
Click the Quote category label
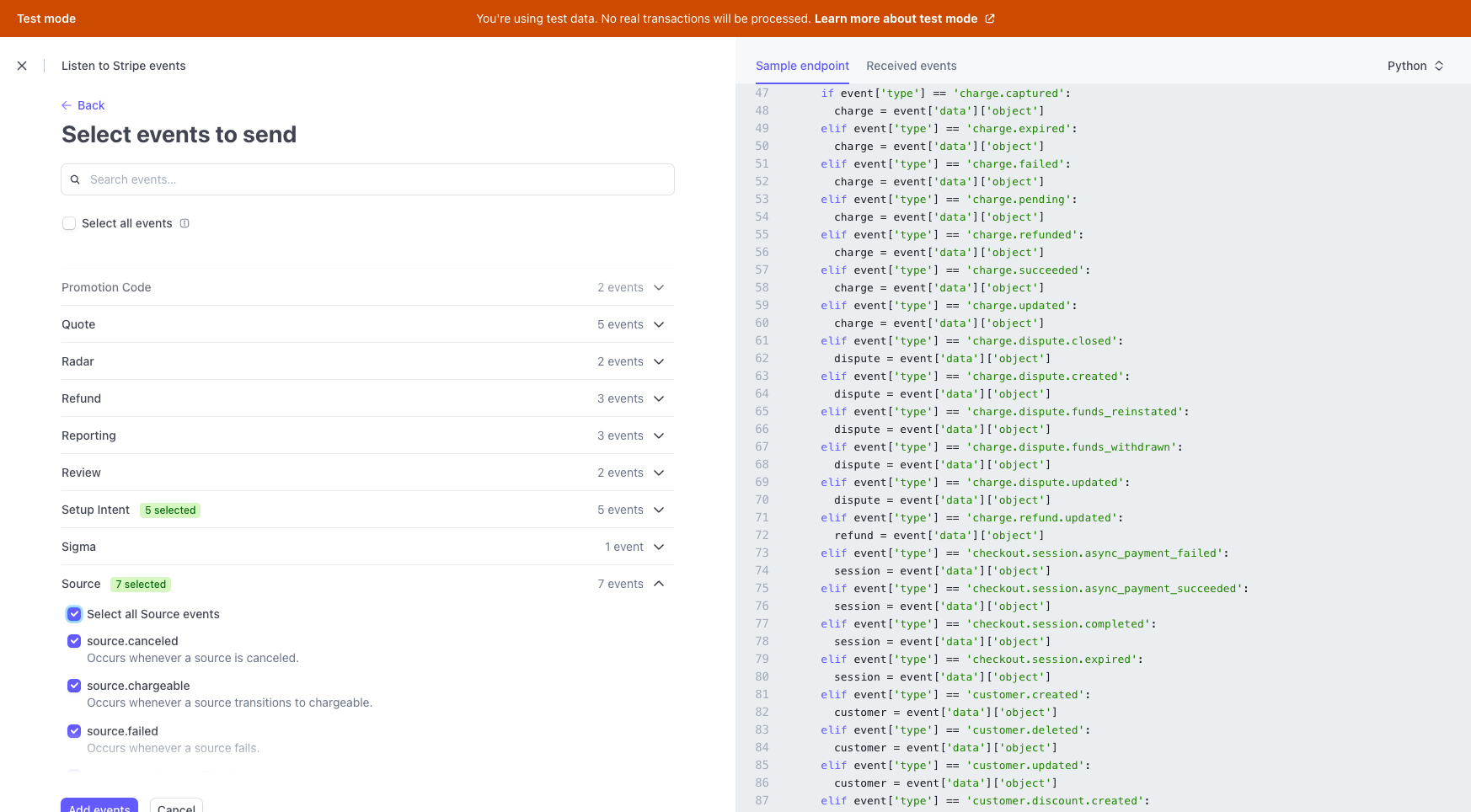click(x=78, y=324)
